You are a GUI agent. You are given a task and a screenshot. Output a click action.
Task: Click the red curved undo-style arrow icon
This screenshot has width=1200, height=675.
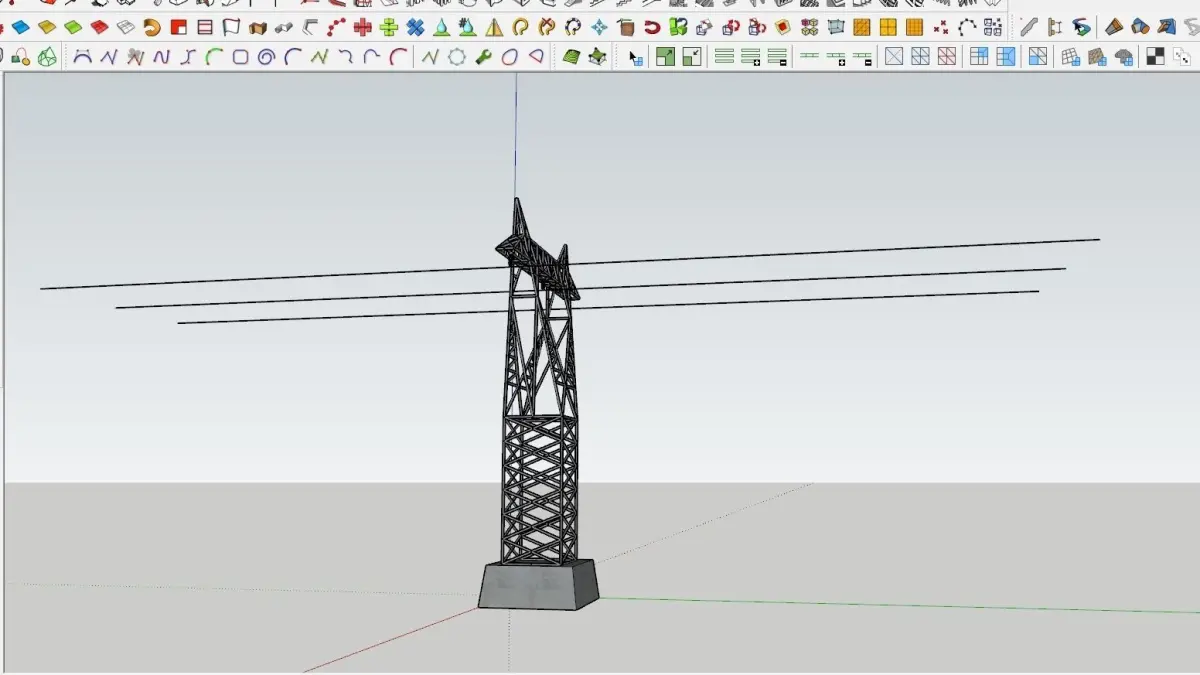pos(652,27)
